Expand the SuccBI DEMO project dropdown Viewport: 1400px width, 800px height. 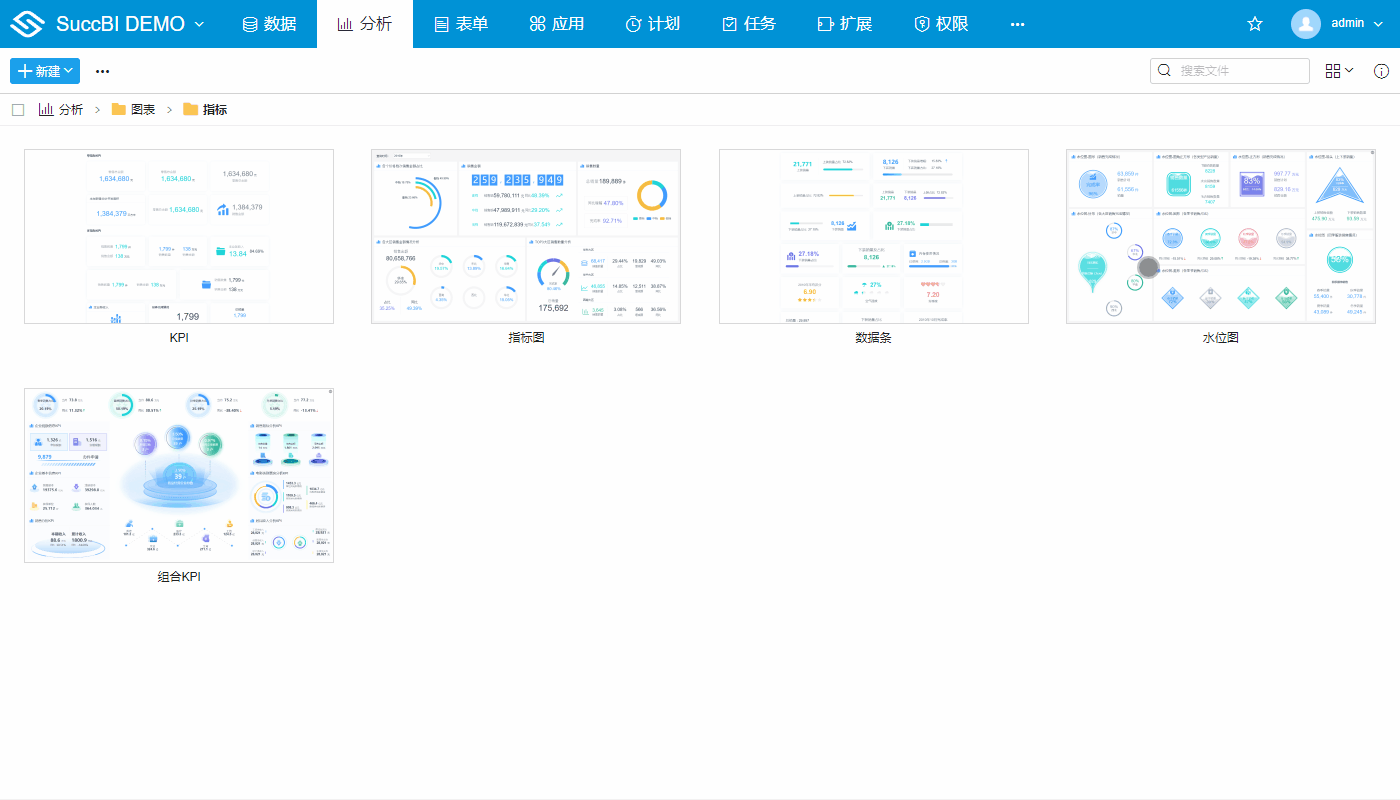[199, 24]
